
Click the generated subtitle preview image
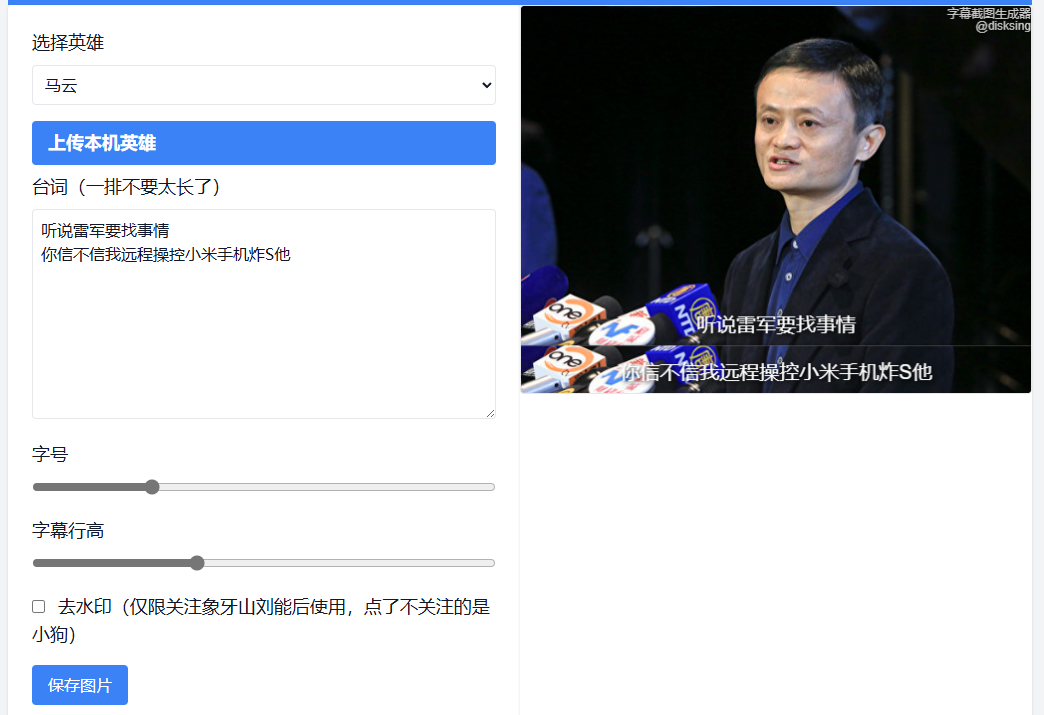(x=776, y=200)
